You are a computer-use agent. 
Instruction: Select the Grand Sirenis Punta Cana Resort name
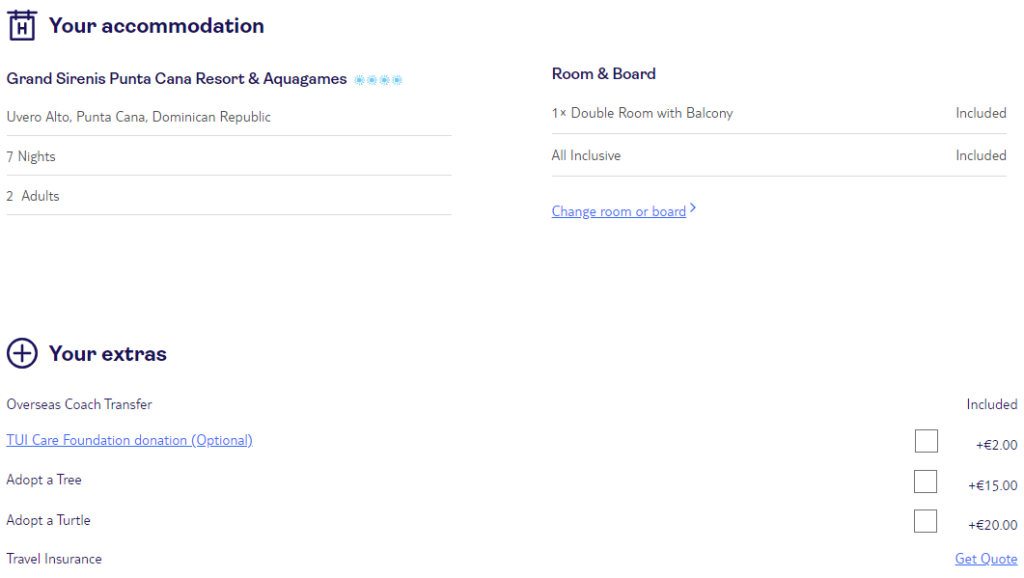tap(176, 78)
